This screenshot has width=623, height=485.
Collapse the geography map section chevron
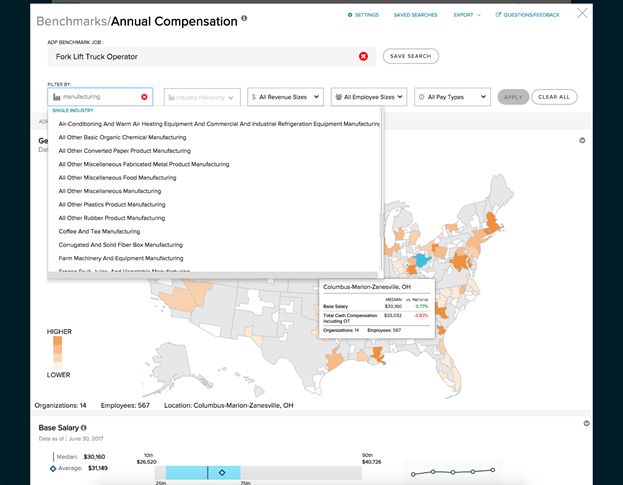(582, 141)
